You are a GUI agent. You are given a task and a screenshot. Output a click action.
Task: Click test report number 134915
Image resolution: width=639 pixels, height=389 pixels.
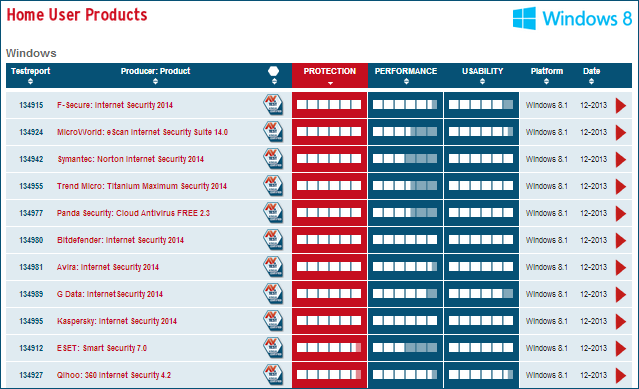point(31,105)
